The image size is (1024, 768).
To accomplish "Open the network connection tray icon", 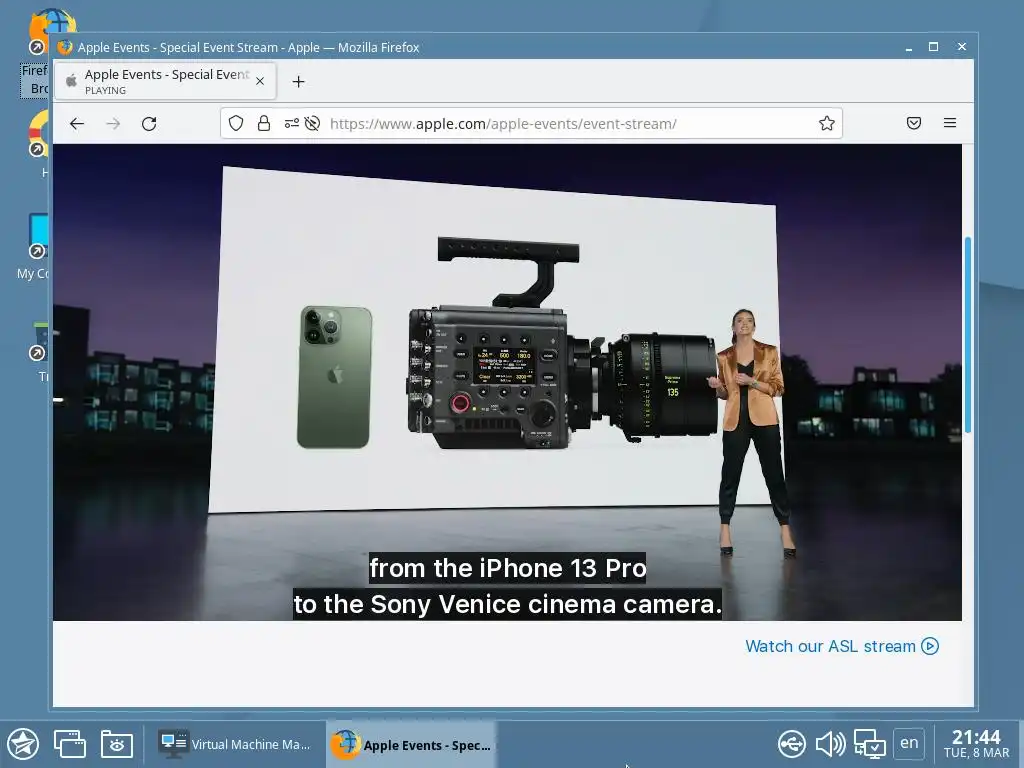I will click(x=870, y=744).
